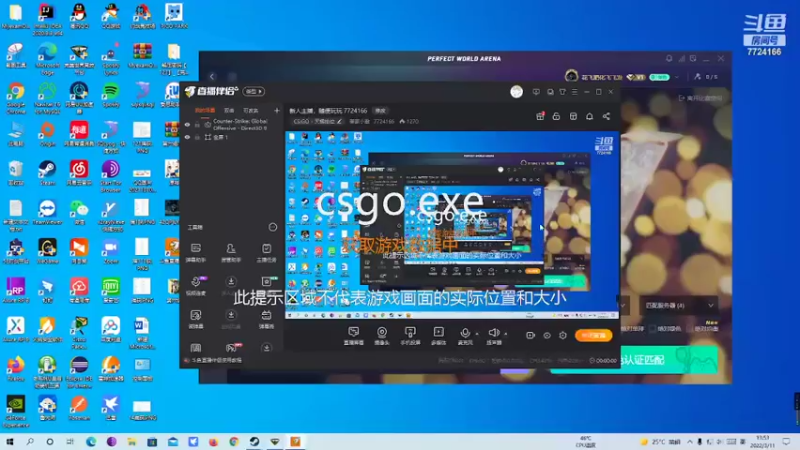The image size is (800, 450).
Task: Click the 0/5 party counter in Perfect World Arena
Action: click(x=706, y=77)
